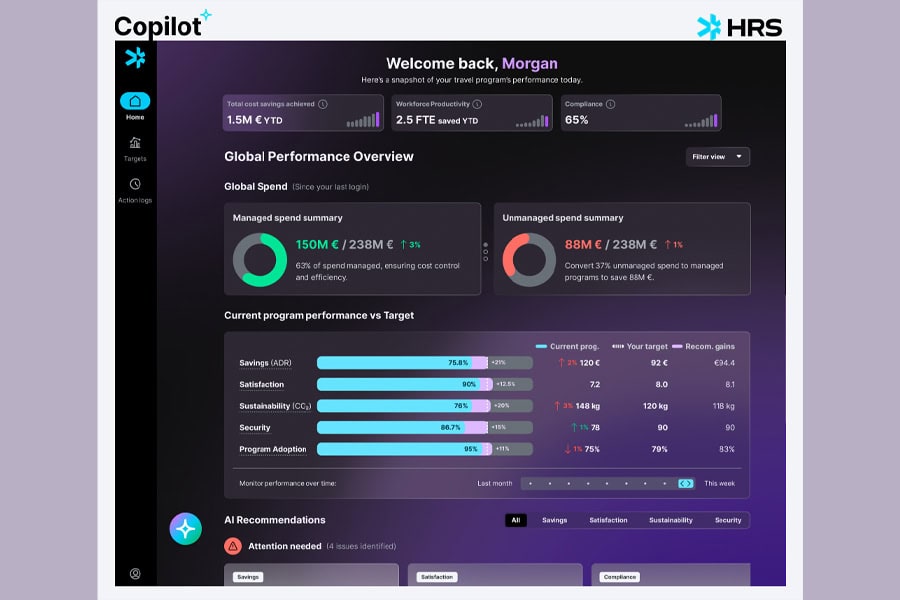
Task: Open the Home page in sidebar
Action: coord(135,101)
